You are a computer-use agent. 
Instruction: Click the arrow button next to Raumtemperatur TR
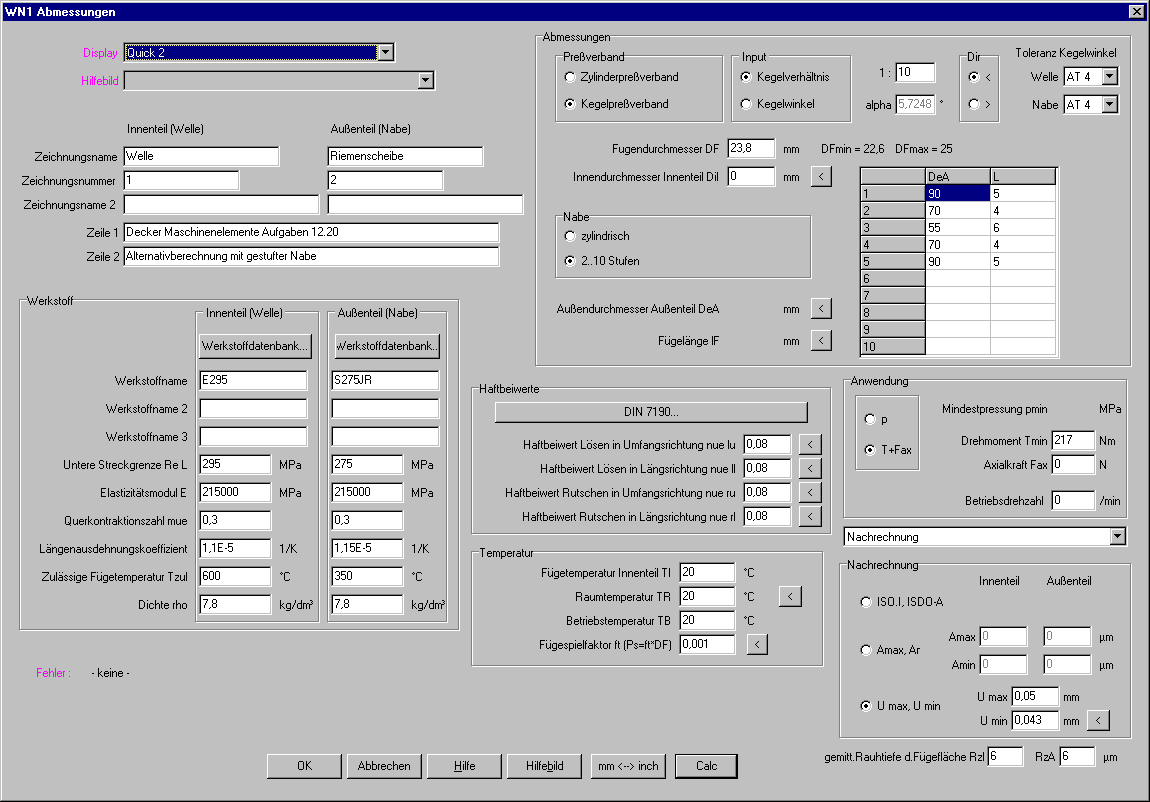tap(789, 597)
